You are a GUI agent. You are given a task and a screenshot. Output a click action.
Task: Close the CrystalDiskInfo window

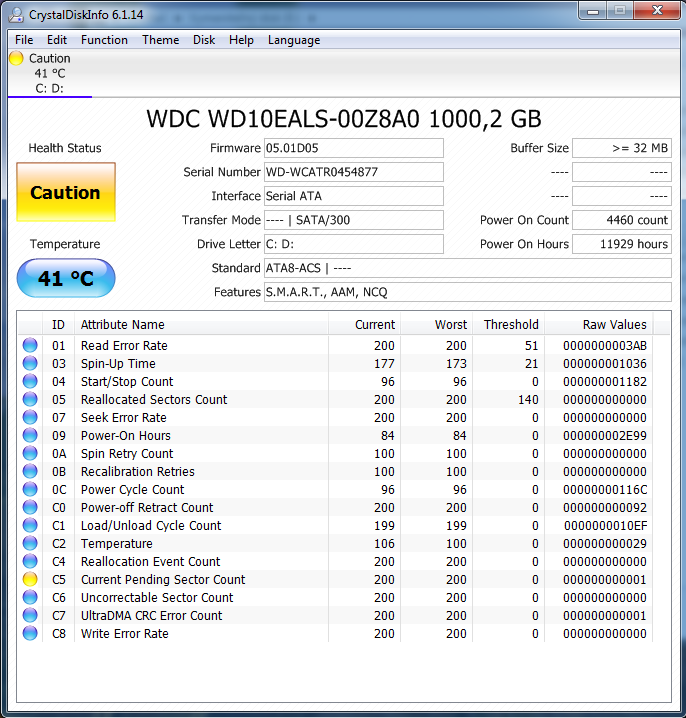coord(657,11)
